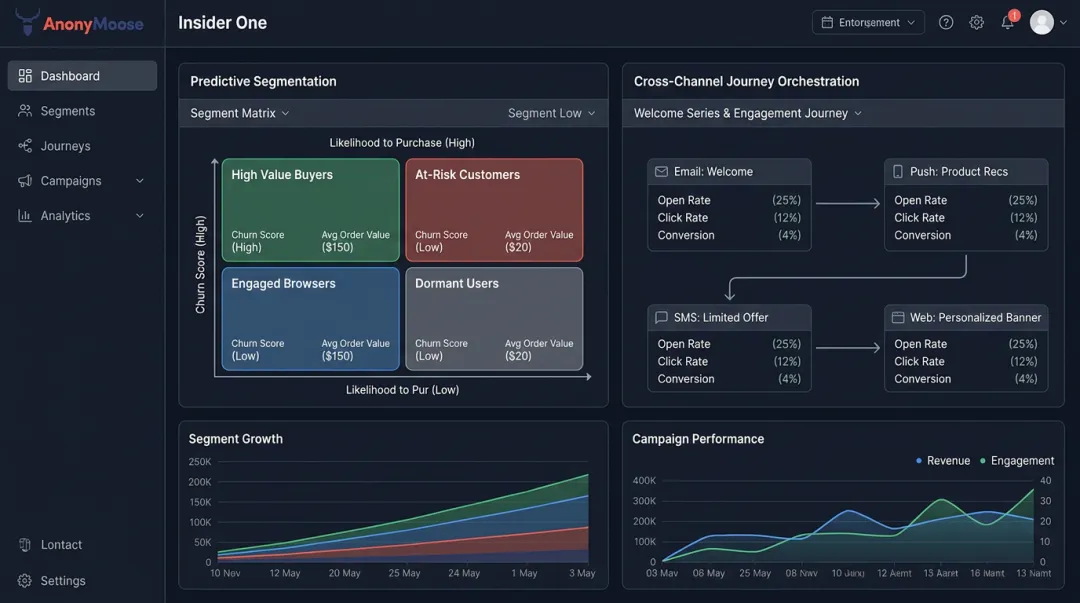Viewport: 1080px width, 603px height.
Task: Click SMS: Limited Offer Conversion row
Action: tap(729, 378)
